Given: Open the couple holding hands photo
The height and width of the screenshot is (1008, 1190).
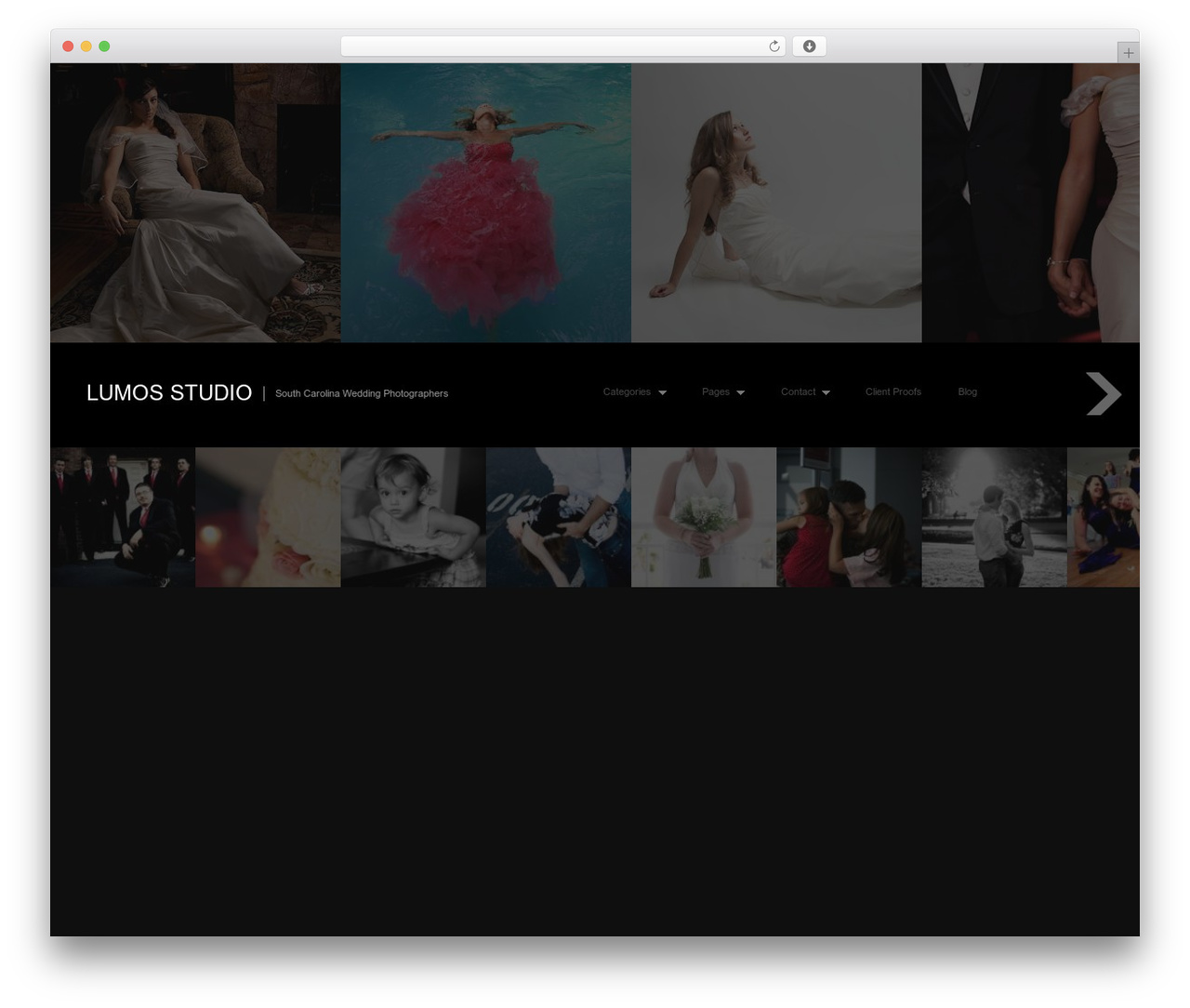Looking at the screenshot, I should pyautogui.click(x=1031, y=203).
